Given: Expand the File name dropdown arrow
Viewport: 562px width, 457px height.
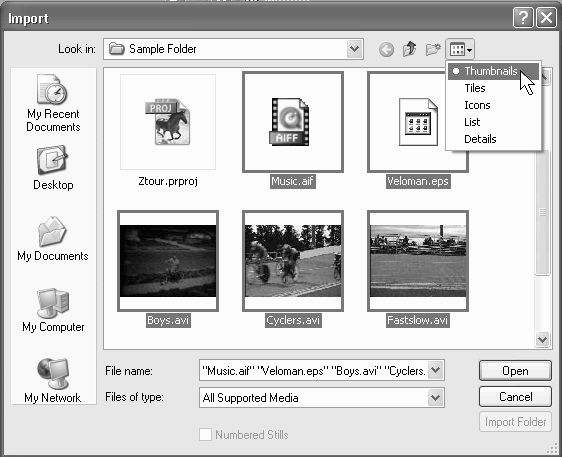Looking at the screenshot, I should click(x=435, y=370).
